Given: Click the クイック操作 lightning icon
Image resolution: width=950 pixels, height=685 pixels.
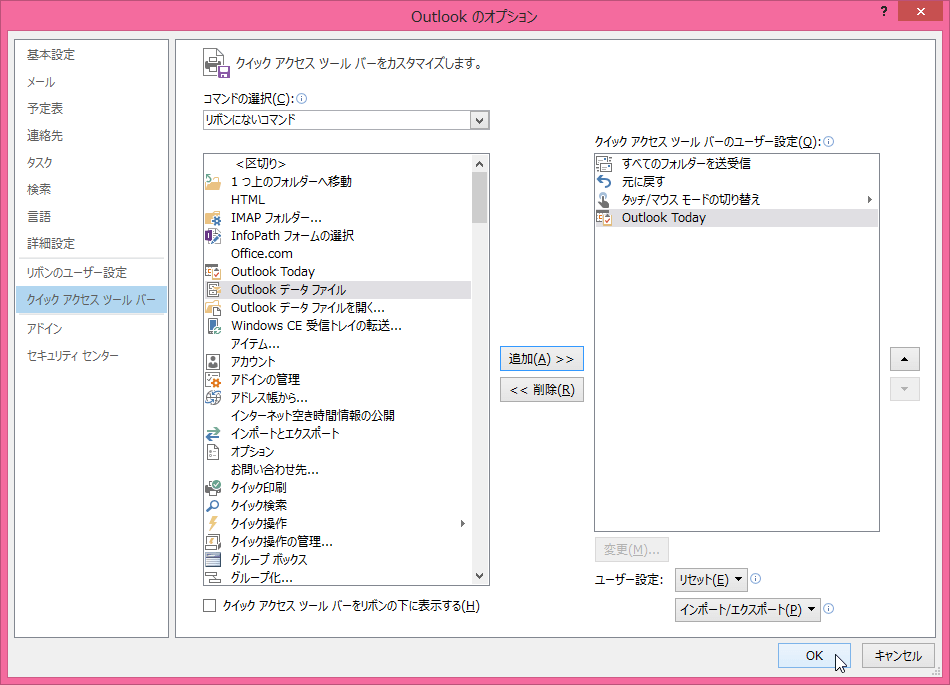Looking at the screenshot, I should [213, 524].
